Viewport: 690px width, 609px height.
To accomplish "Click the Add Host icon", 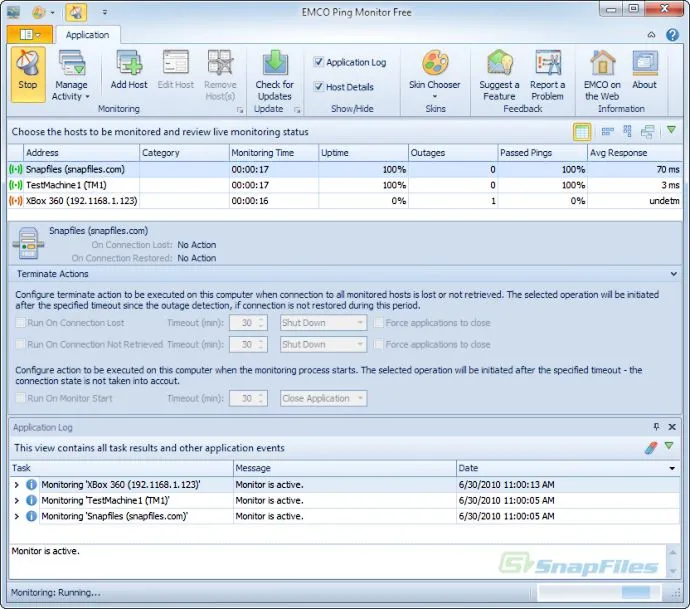I will click(x=129, y=70).
